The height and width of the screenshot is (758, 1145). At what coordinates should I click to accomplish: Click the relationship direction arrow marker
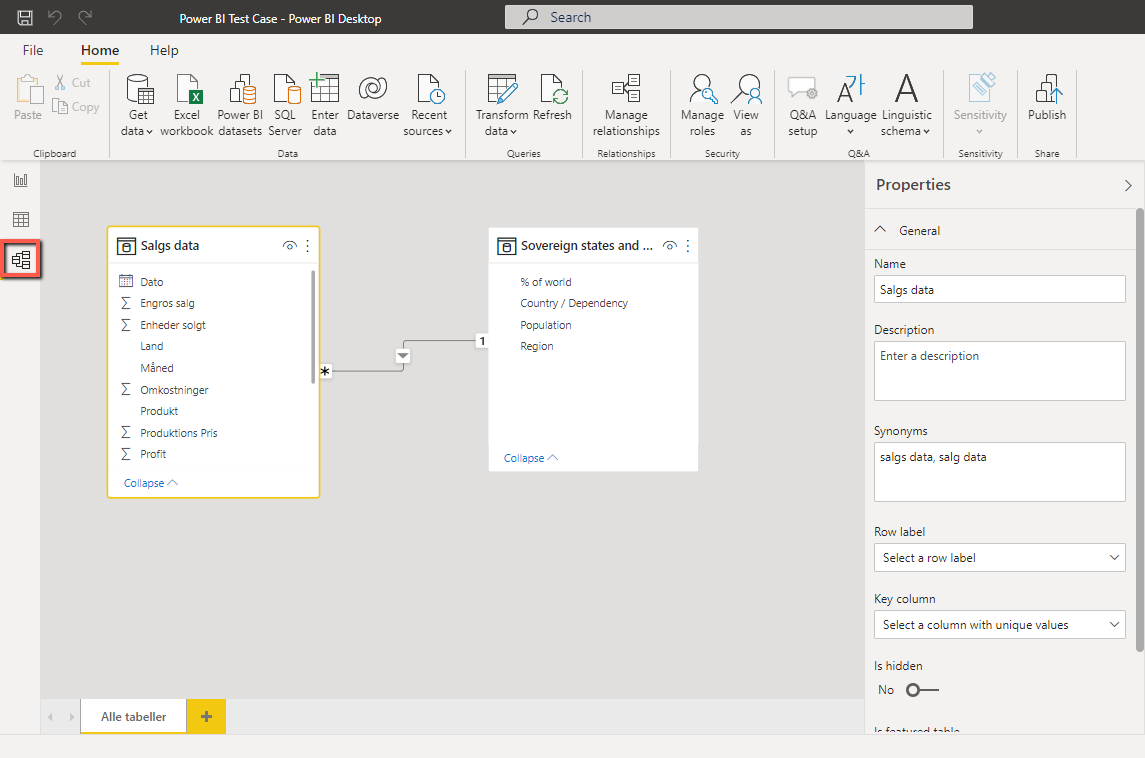coord(403,356)
